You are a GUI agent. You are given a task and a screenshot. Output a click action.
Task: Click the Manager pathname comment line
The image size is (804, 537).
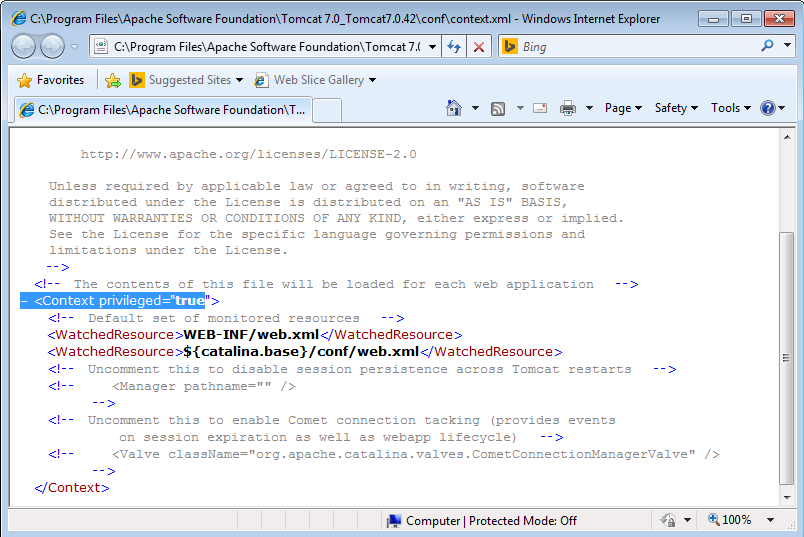click(x=204, y=386)
